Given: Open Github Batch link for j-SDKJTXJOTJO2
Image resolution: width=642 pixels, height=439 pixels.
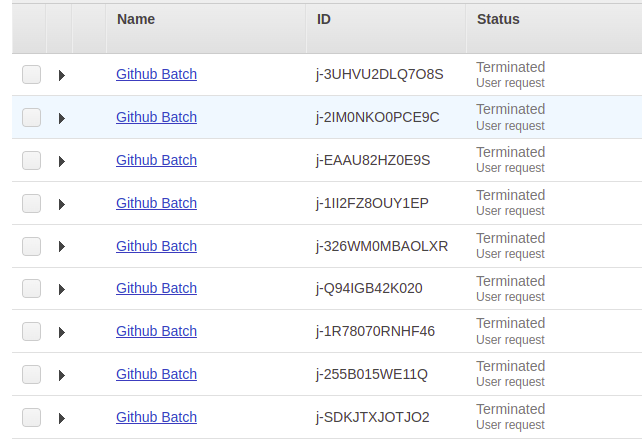Looking at the screenshot, I should coord(156,417).
